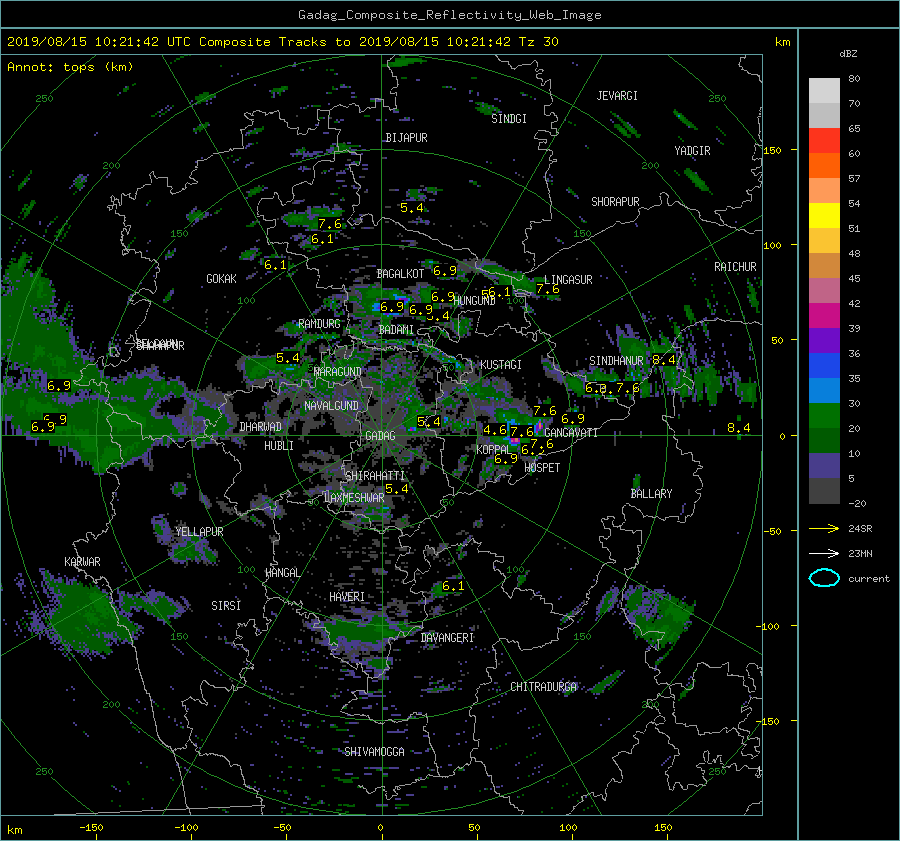This screenshot has width=900, height=841.
Task: Click the CHITRADURGA city label
Action: 544,687
